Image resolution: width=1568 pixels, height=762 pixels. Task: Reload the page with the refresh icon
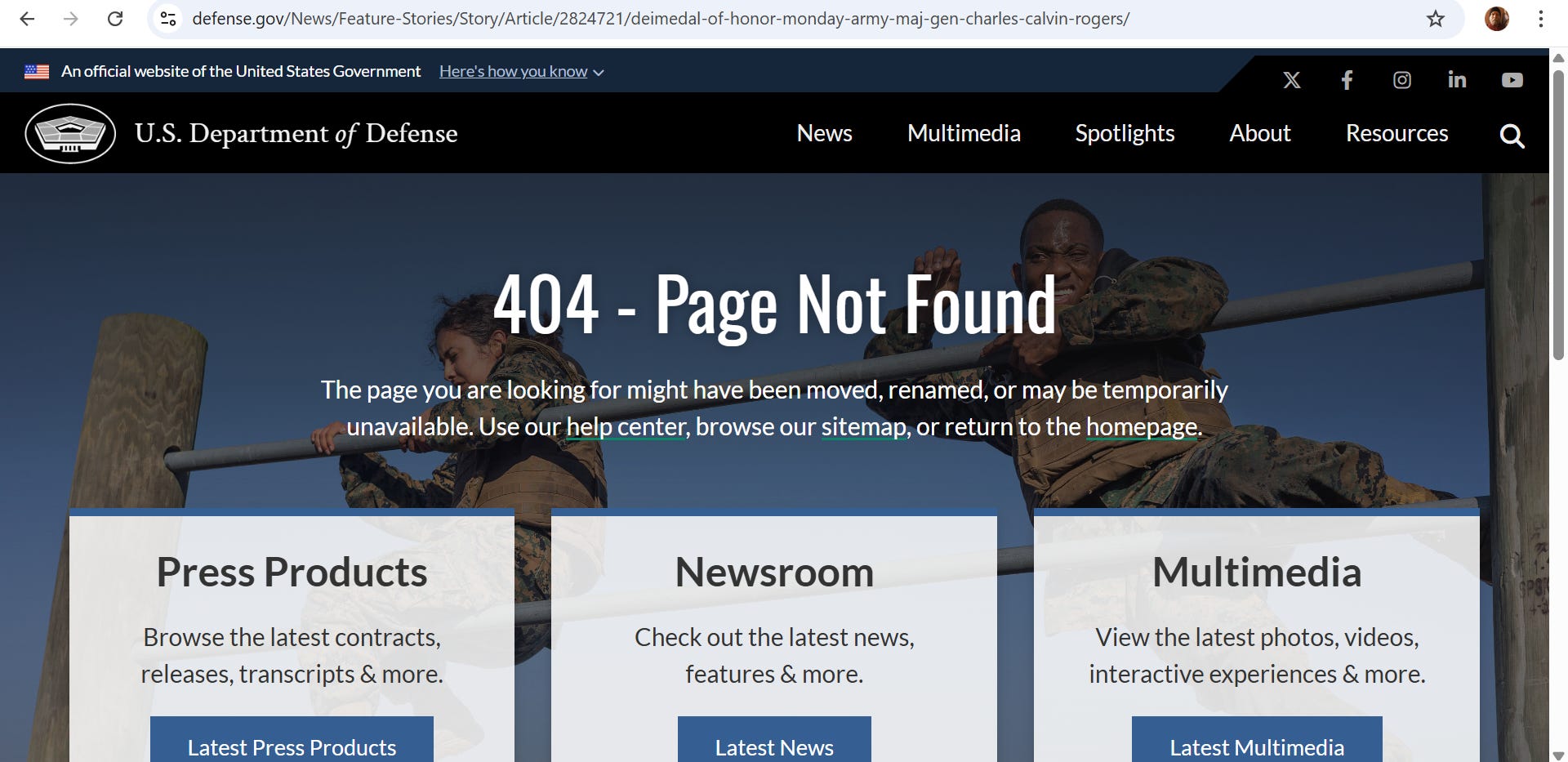point(115,19)
